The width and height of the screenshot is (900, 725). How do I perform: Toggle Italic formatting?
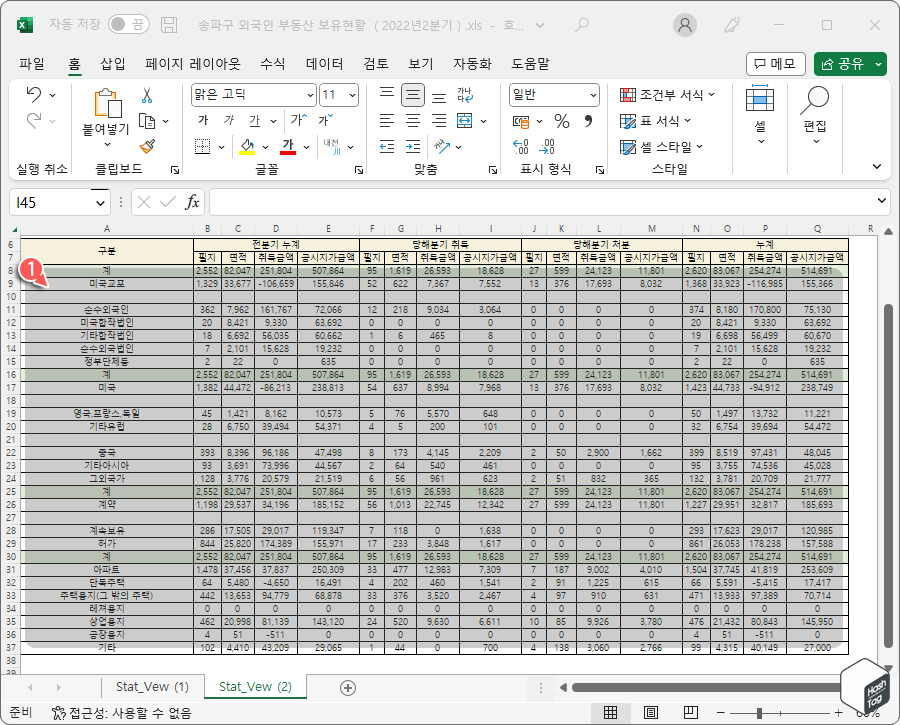pos(228,121)
